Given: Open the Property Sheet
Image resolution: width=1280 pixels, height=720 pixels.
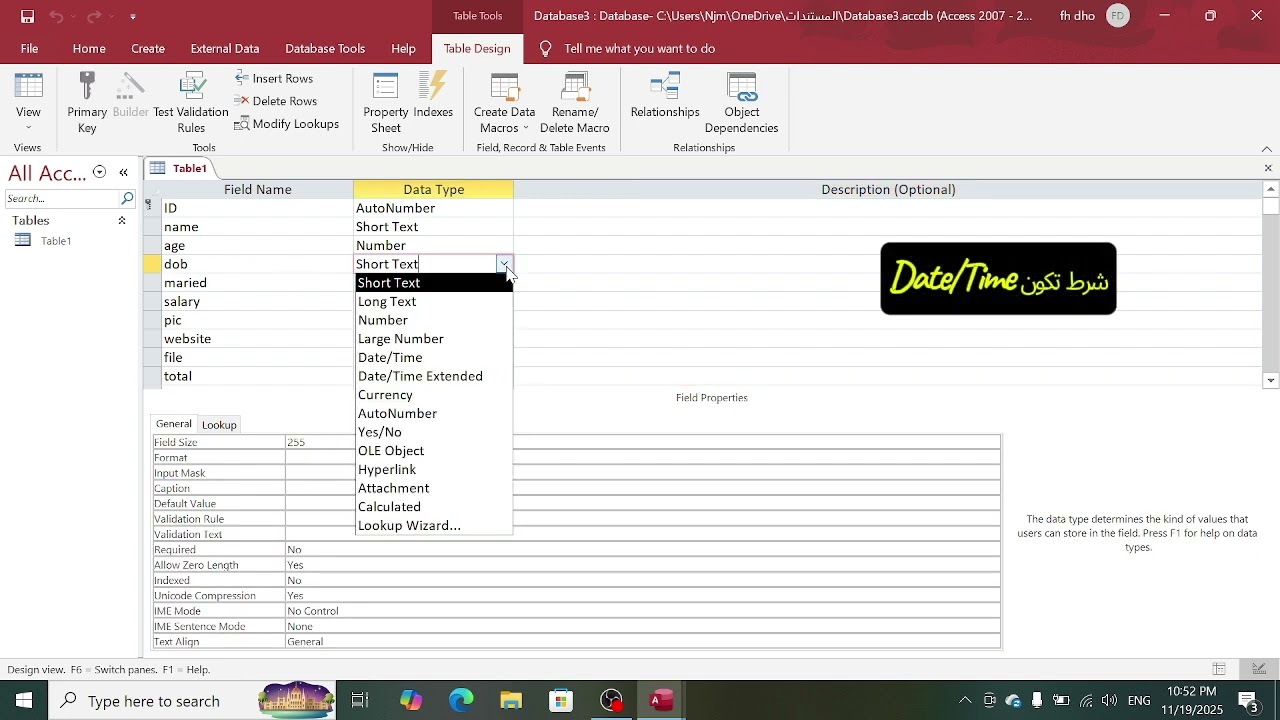Looking at the screenshot, I should [386, 103].
